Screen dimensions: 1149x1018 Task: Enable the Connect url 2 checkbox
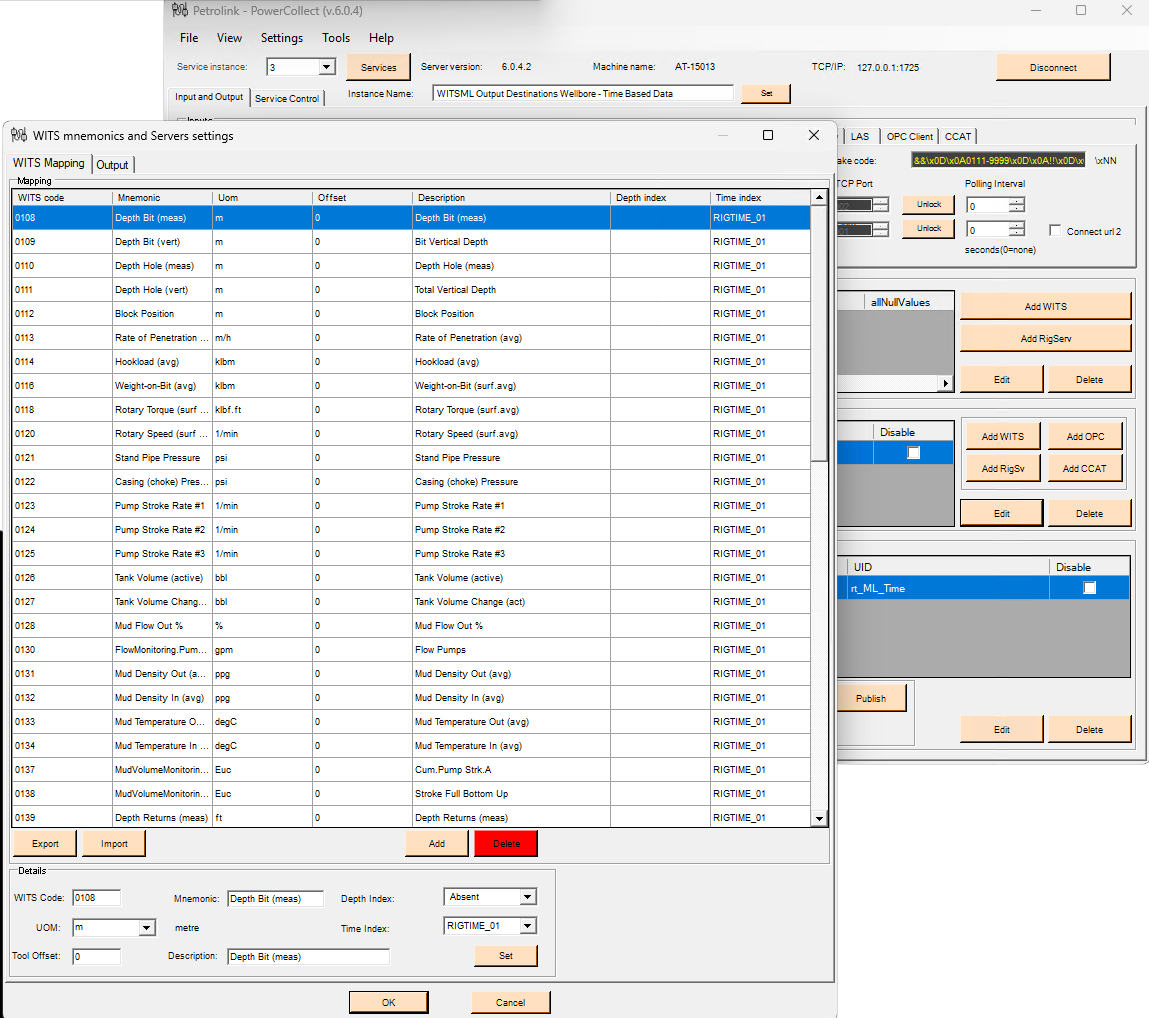1055,231
